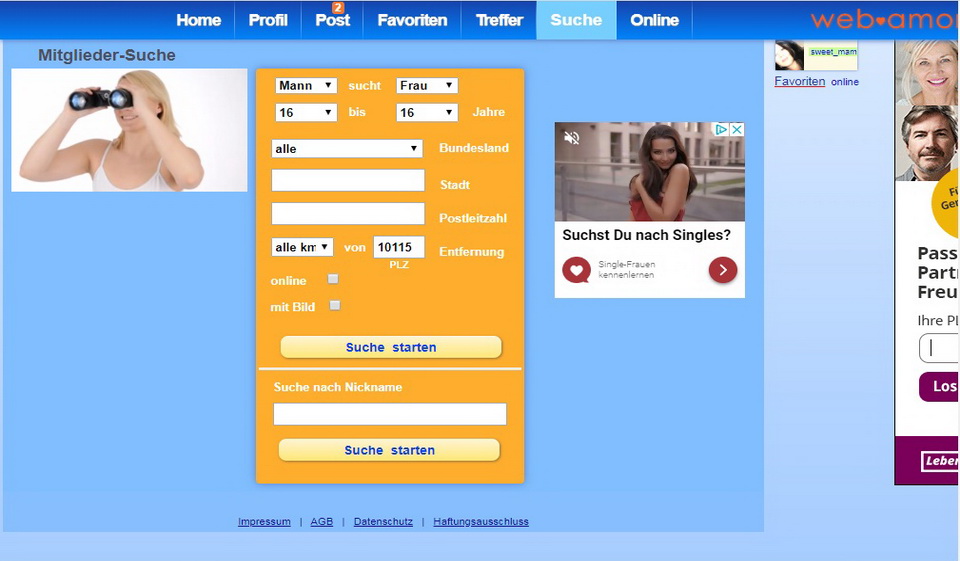
Task: Open the Post notification badge
Action: click(338, 7)
